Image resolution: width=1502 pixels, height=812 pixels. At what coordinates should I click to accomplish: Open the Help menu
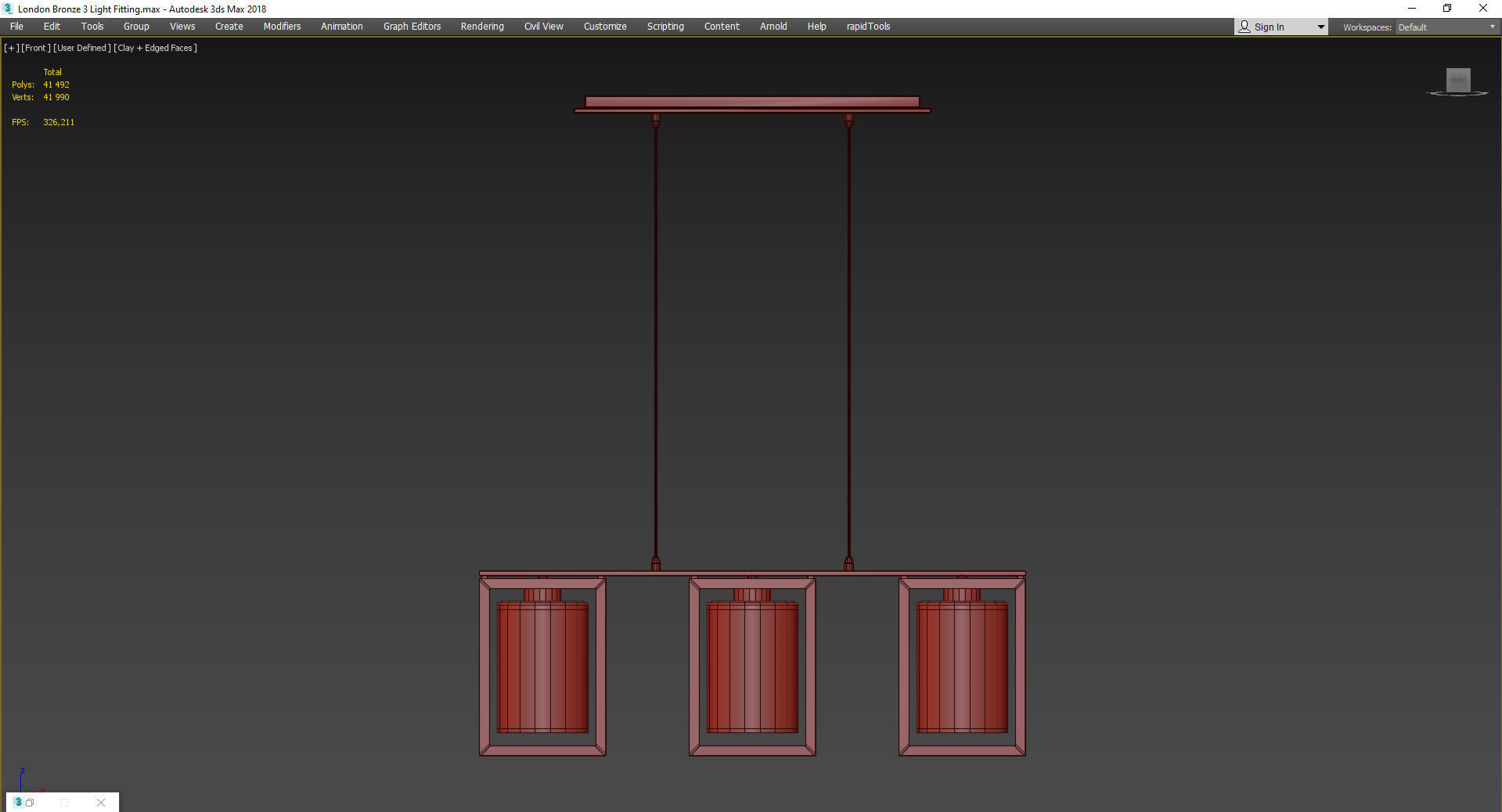[816, 27]
